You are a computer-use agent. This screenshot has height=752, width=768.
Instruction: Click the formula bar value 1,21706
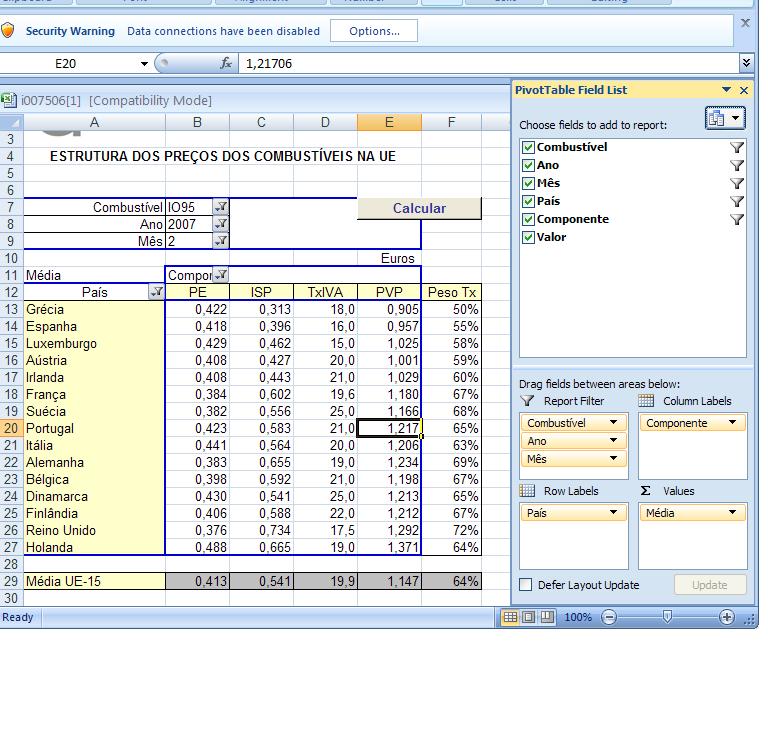[x=269, y=64]
